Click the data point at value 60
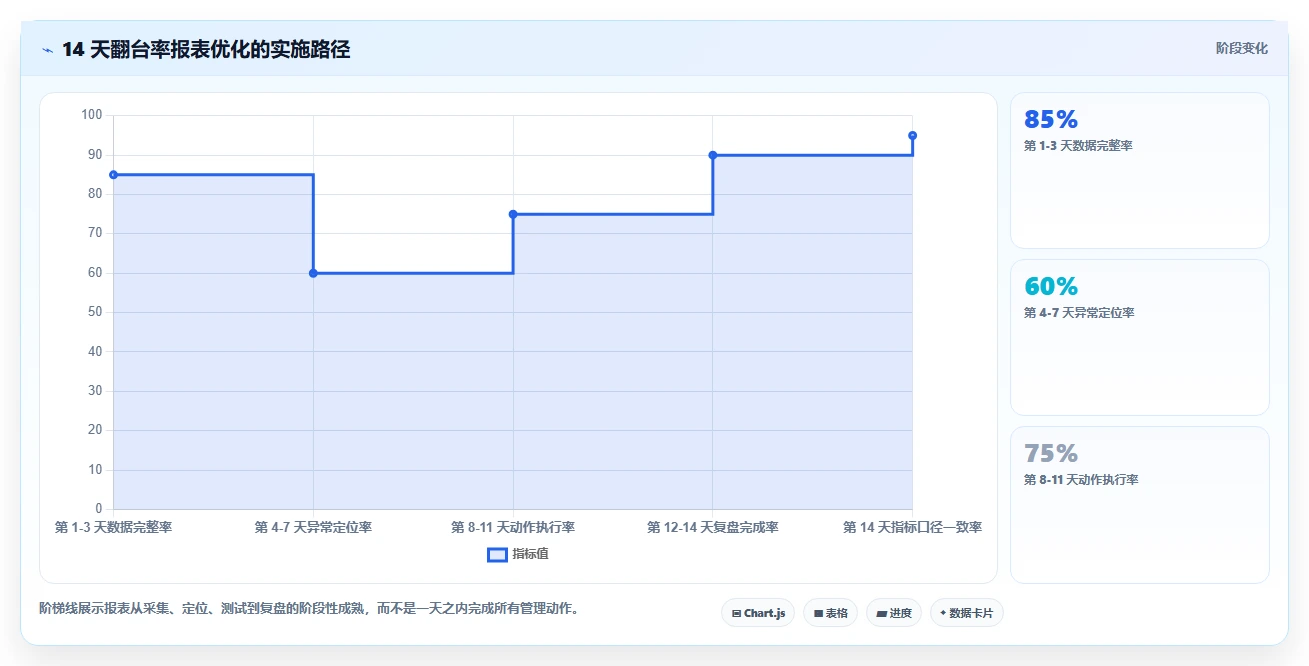The width and height of the screenshot is (1309, 666). pos(313,273)
